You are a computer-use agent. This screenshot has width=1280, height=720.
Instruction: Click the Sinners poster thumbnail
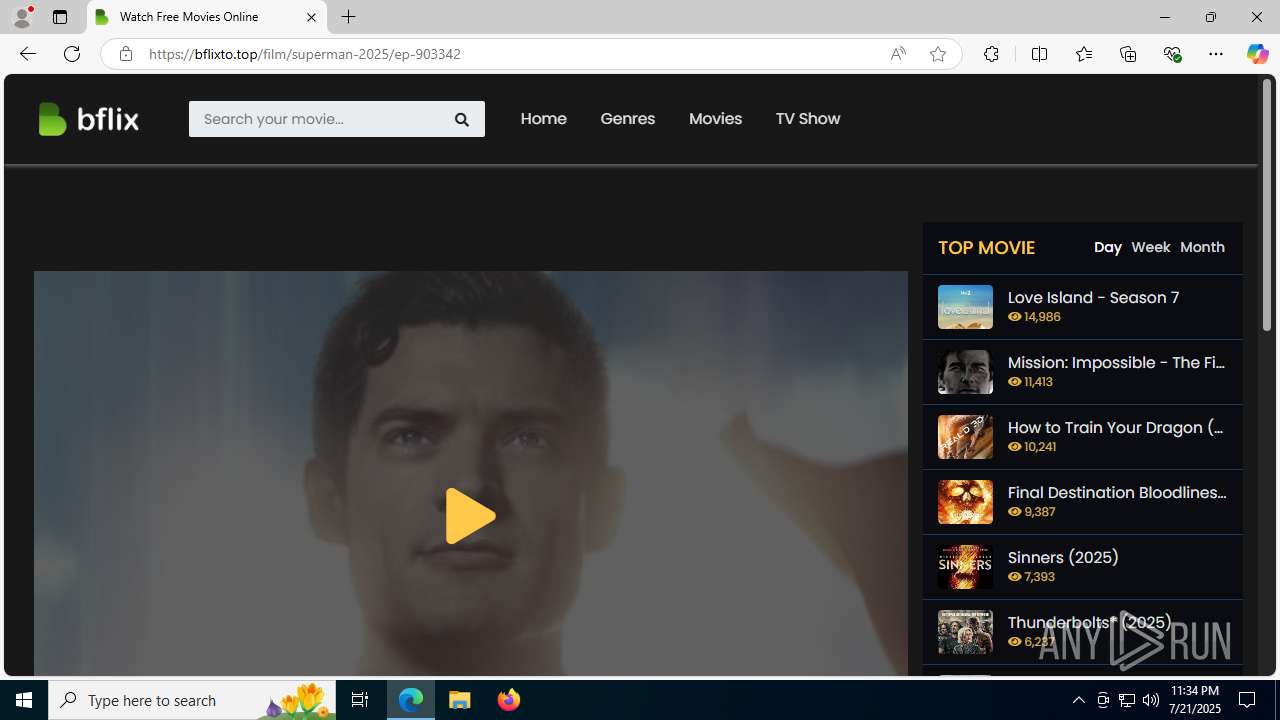pos(965,567)
